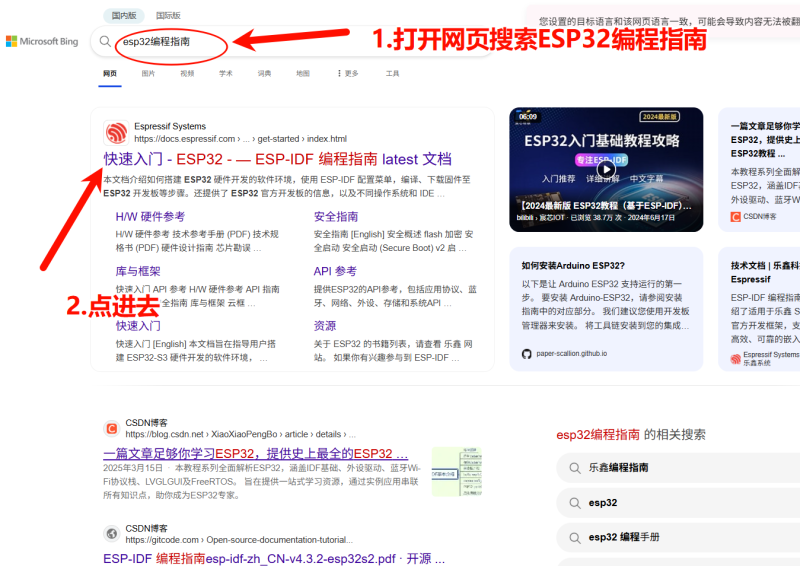
Task: Click the Microsoft Bing logo
Action: [x=42, y=41]
